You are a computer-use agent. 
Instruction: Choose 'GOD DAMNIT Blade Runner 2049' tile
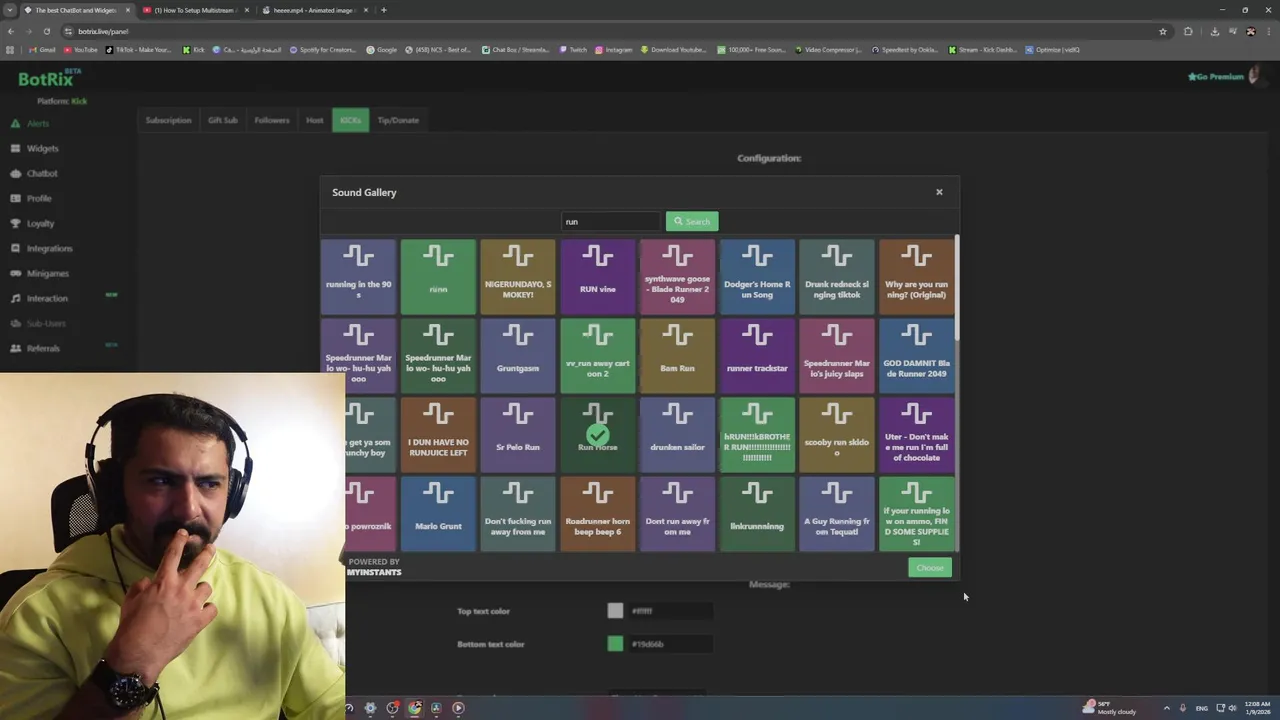click(x=916, y=356)
